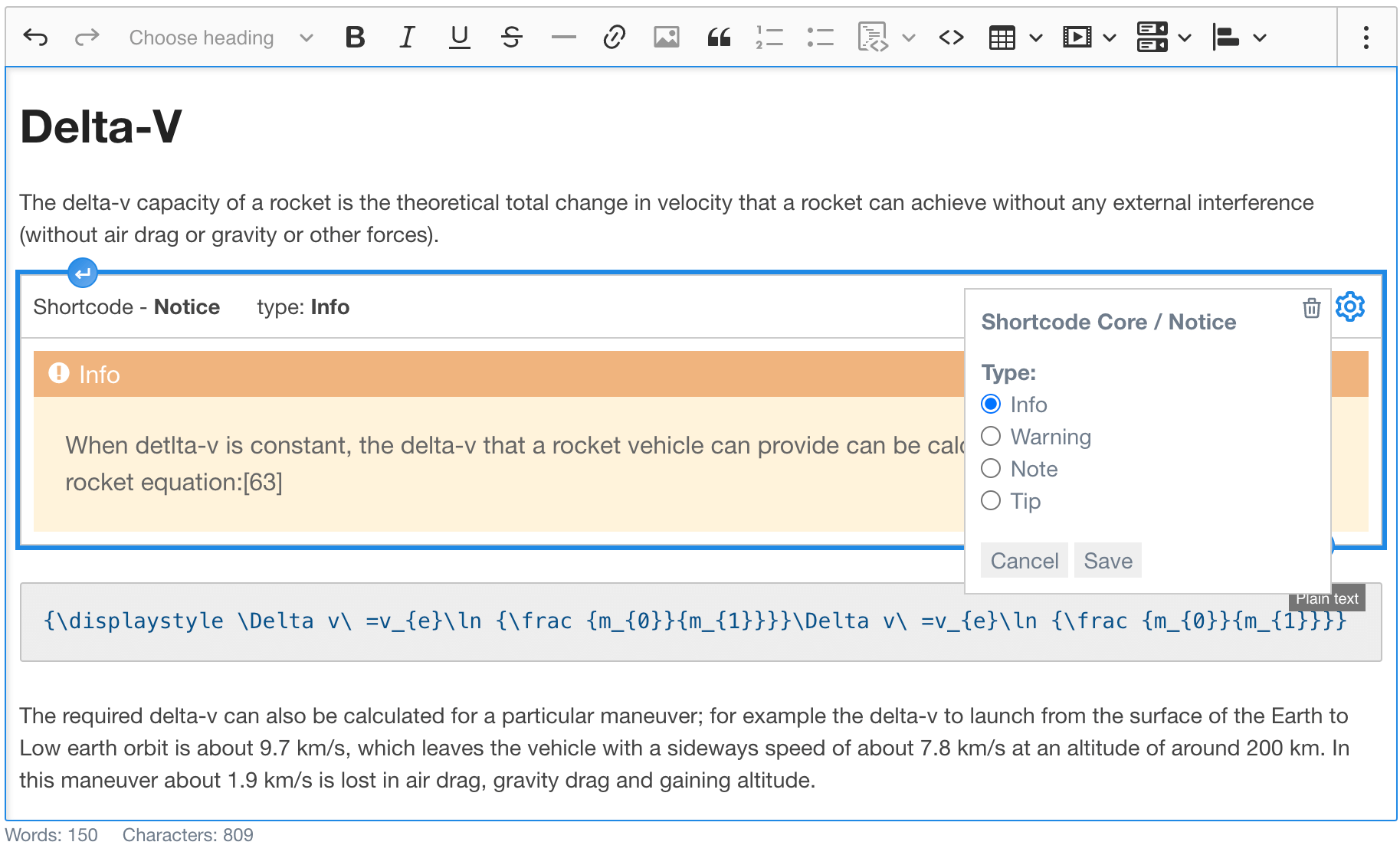1400x855 pixels.
Task: Create a numbered list
Action: [x=769, y=37]
